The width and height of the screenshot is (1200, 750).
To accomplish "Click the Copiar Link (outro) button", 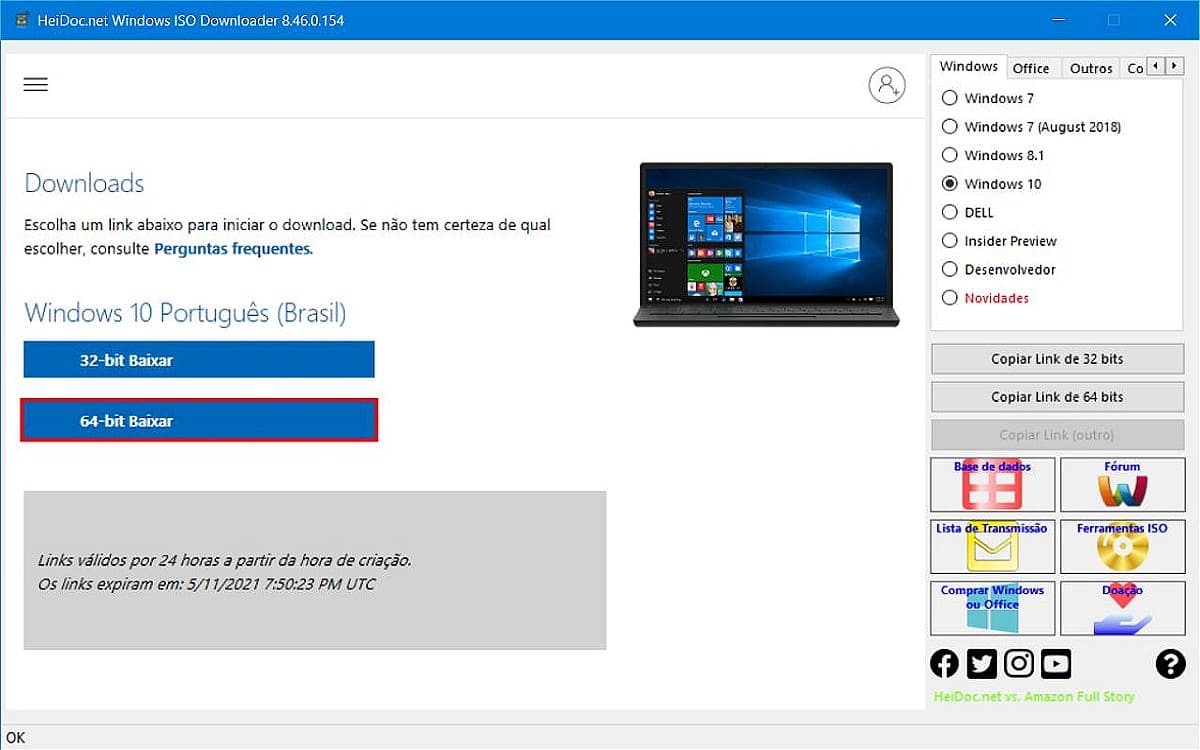I will [x=1057, y=435].
